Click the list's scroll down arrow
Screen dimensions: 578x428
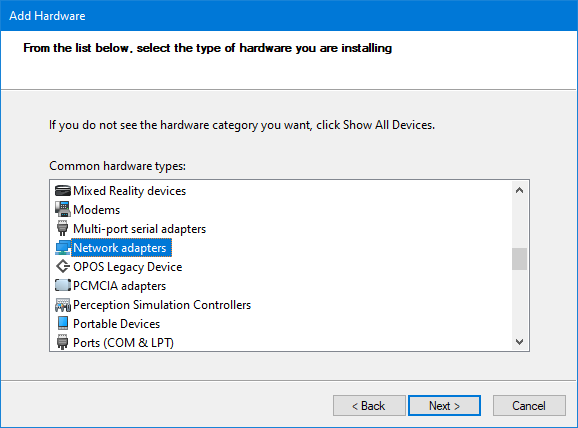519,342
